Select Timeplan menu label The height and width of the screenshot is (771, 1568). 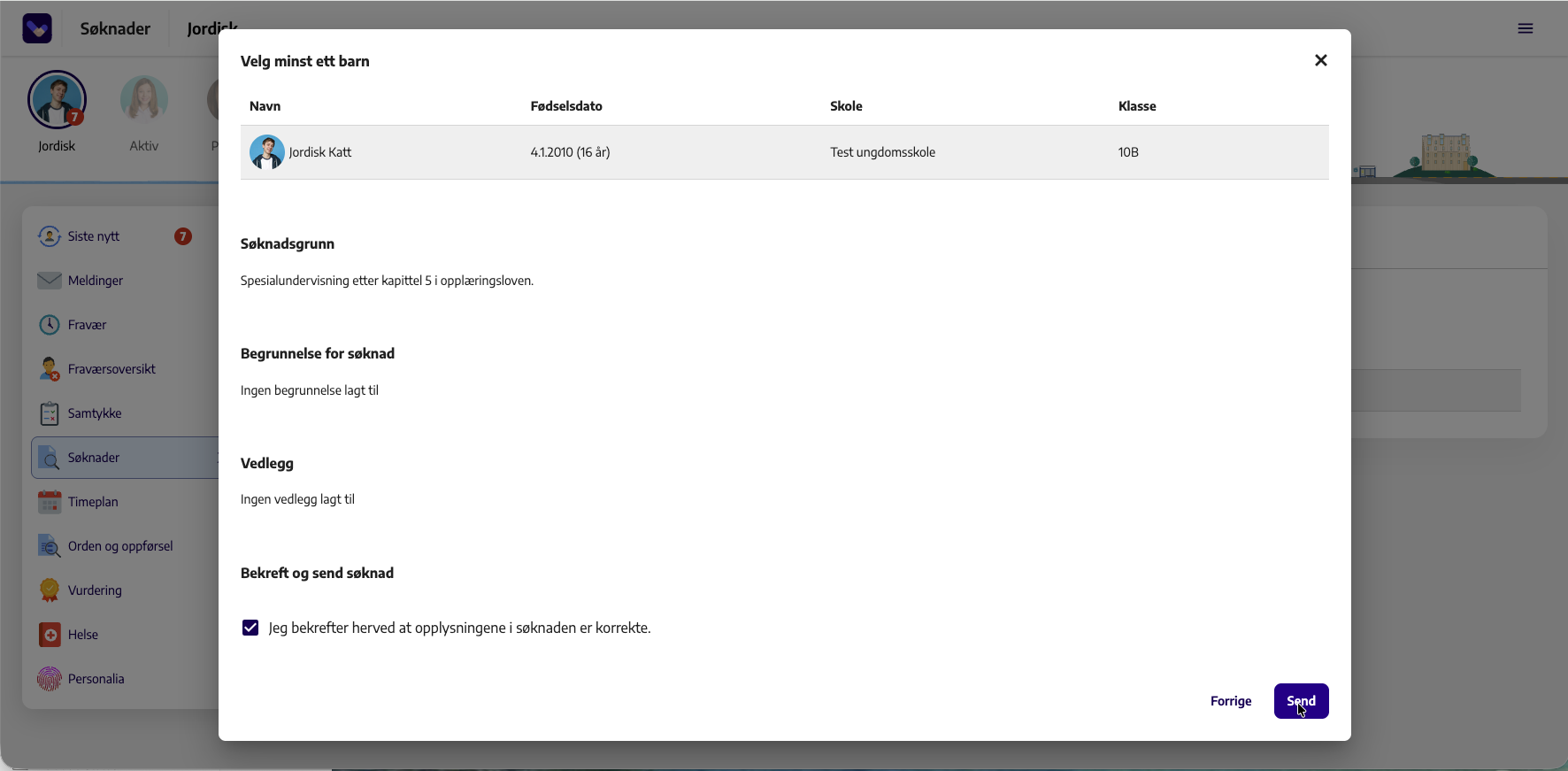(93, 502)
